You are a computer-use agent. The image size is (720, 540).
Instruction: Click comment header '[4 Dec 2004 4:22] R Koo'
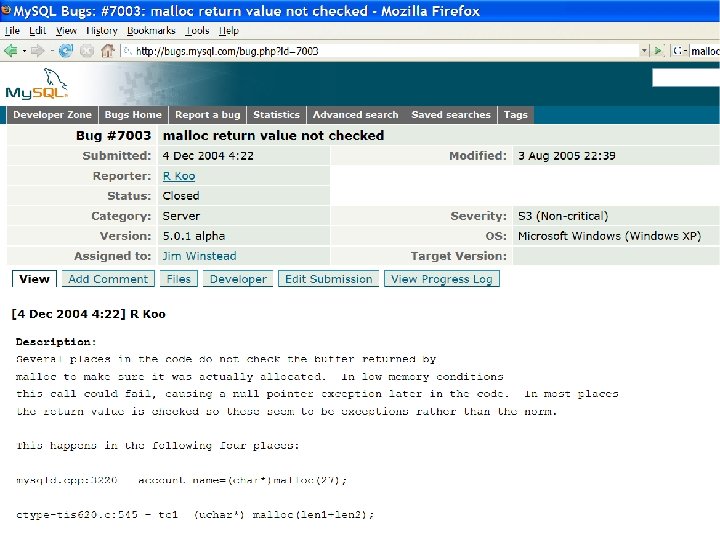(89, 314)
